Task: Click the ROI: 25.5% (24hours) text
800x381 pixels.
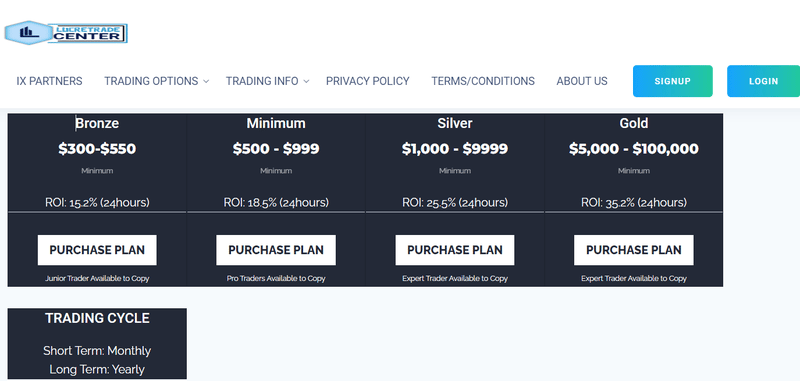Action: click(x=455, y=202)
